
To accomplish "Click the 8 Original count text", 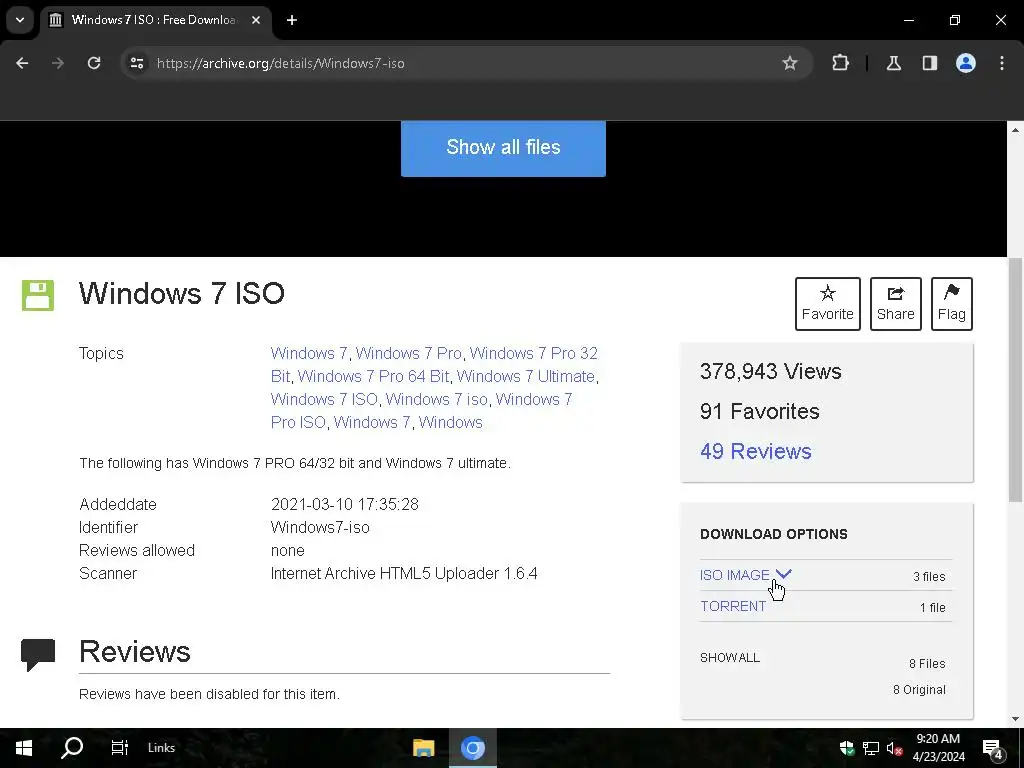I will tap(919, 690).
